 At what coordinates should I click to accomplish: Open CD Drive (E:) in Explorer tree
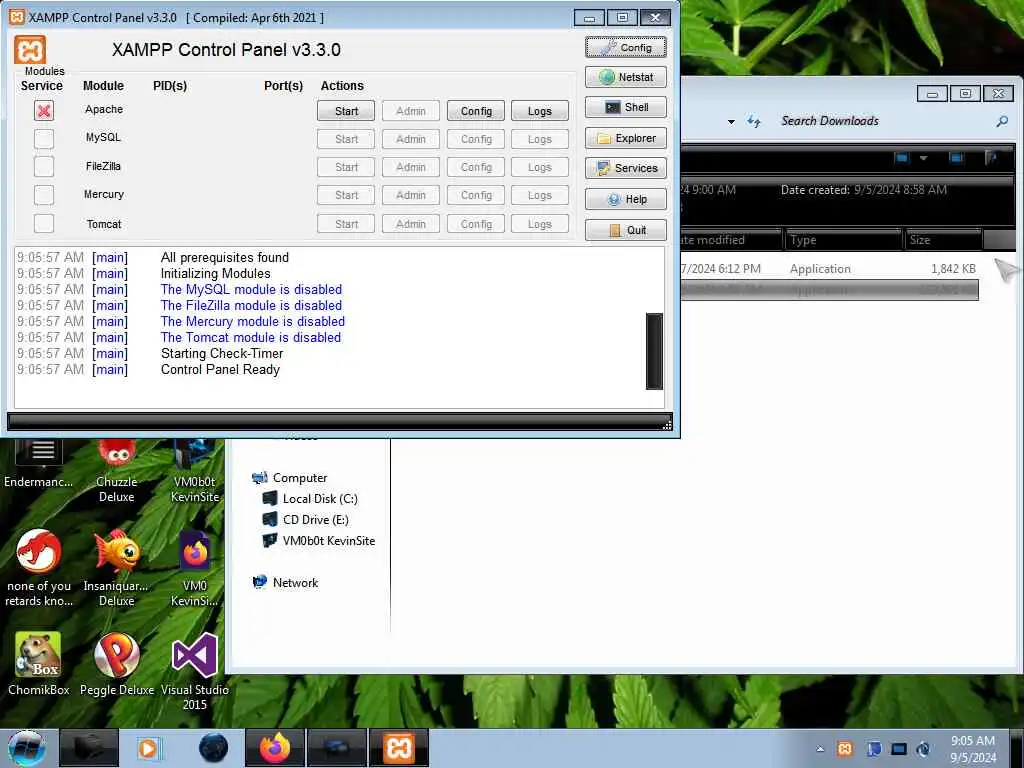point(305,520)
